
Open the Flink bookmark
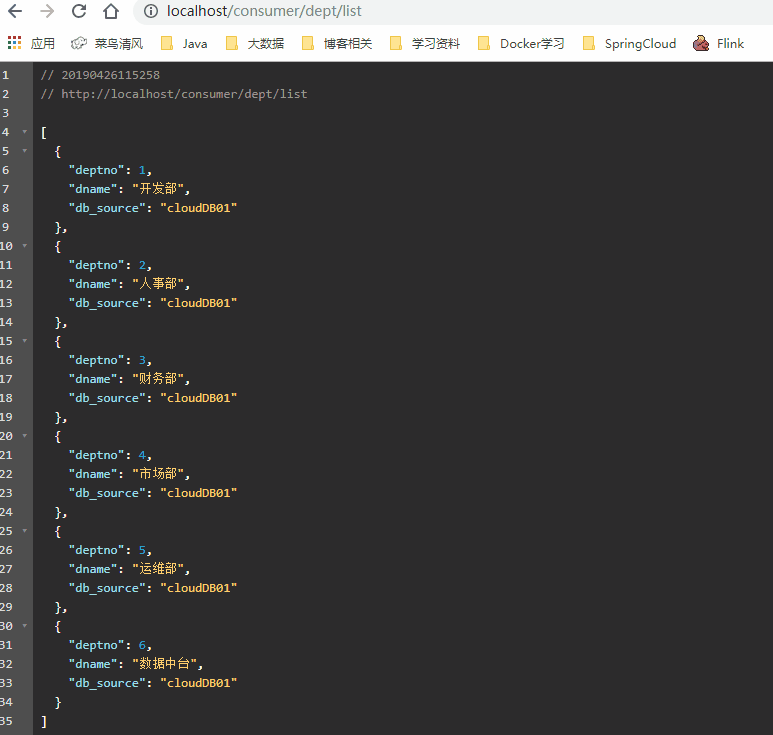click(x=718, y=43)
